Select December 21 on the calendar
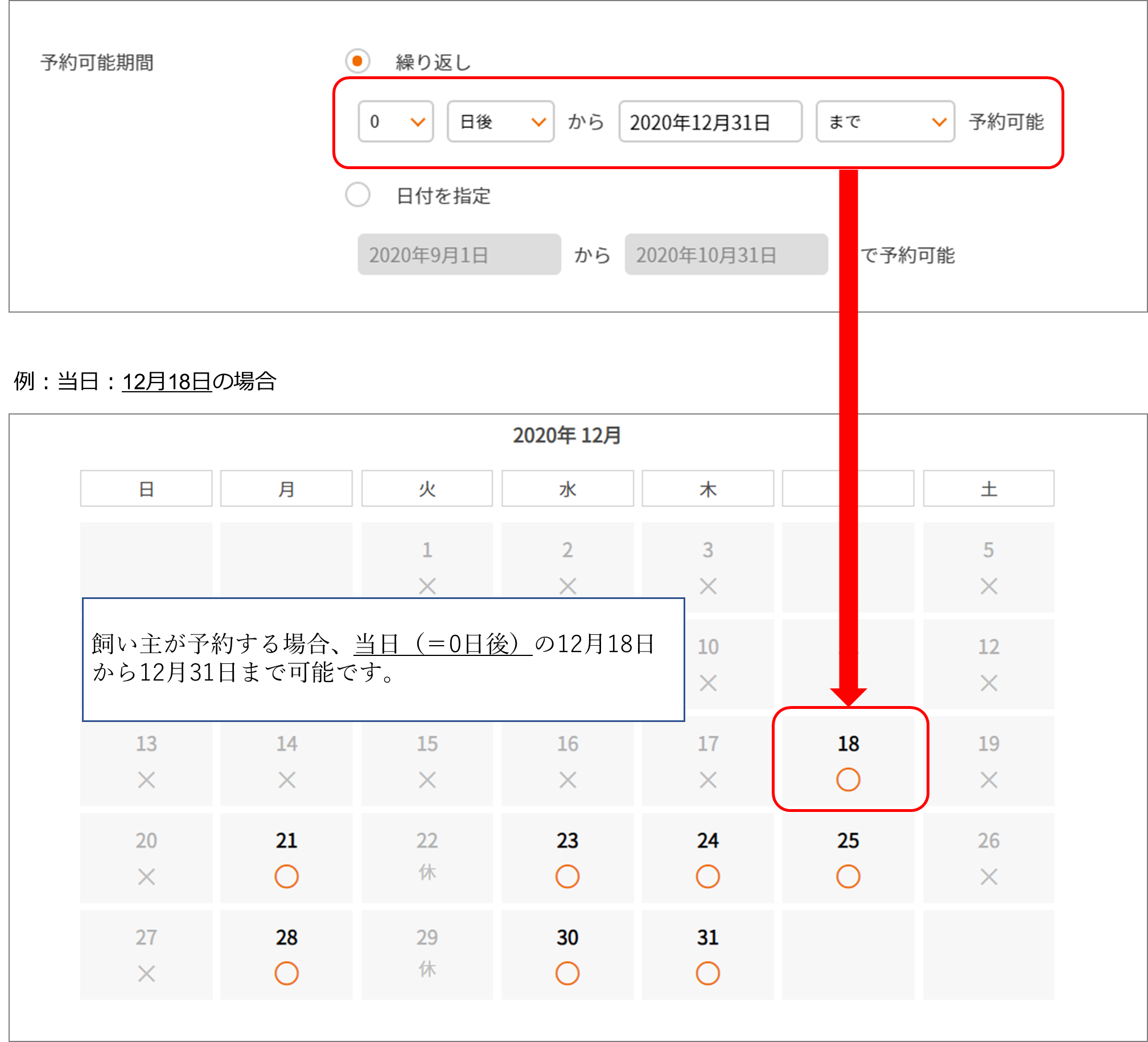Screen dimensions: 1148x1042 click(286, 858)
